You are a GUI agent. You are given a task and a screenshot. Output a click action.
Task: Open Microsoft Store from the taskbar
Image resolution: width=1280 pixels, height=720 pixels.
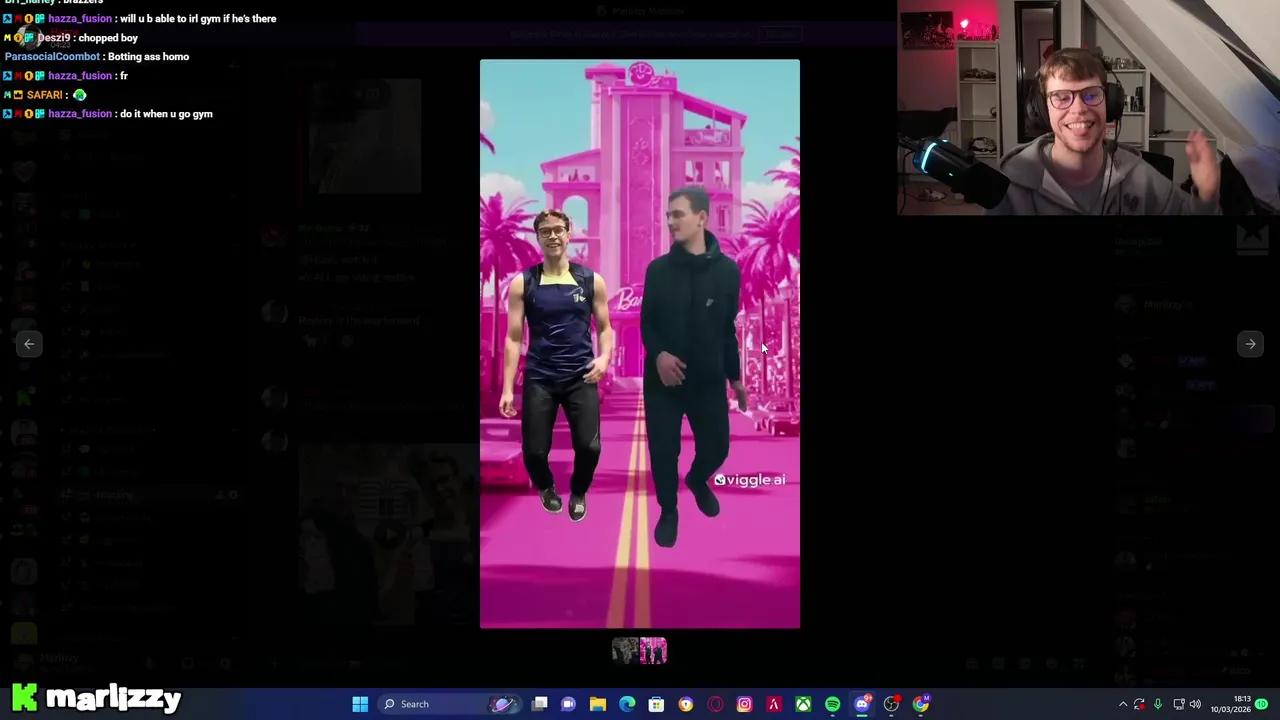[x=656, y=704]
